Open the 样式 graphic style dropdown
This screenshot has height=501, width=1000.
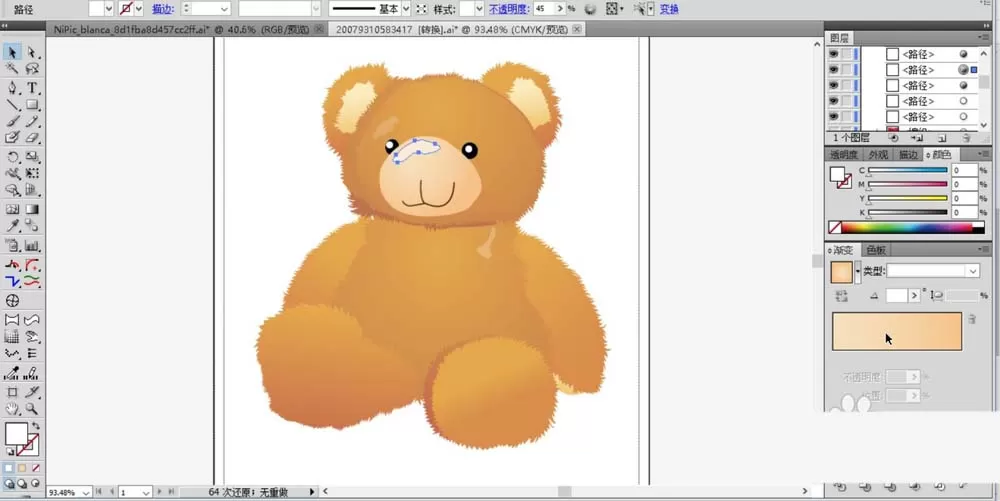click(479, 9)
